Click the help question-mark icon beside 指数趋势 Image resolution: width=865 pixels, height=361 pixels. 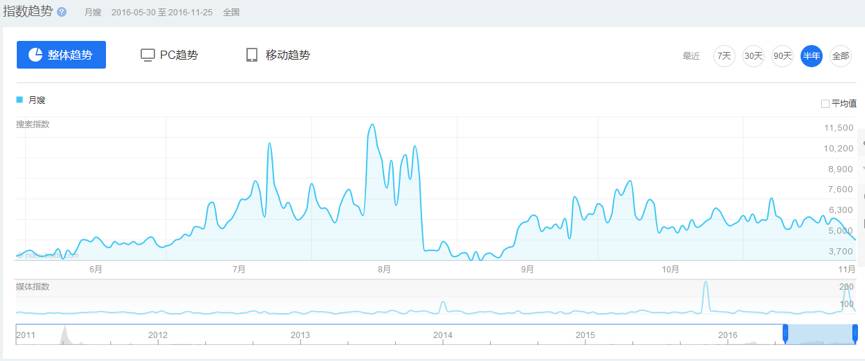62,12
